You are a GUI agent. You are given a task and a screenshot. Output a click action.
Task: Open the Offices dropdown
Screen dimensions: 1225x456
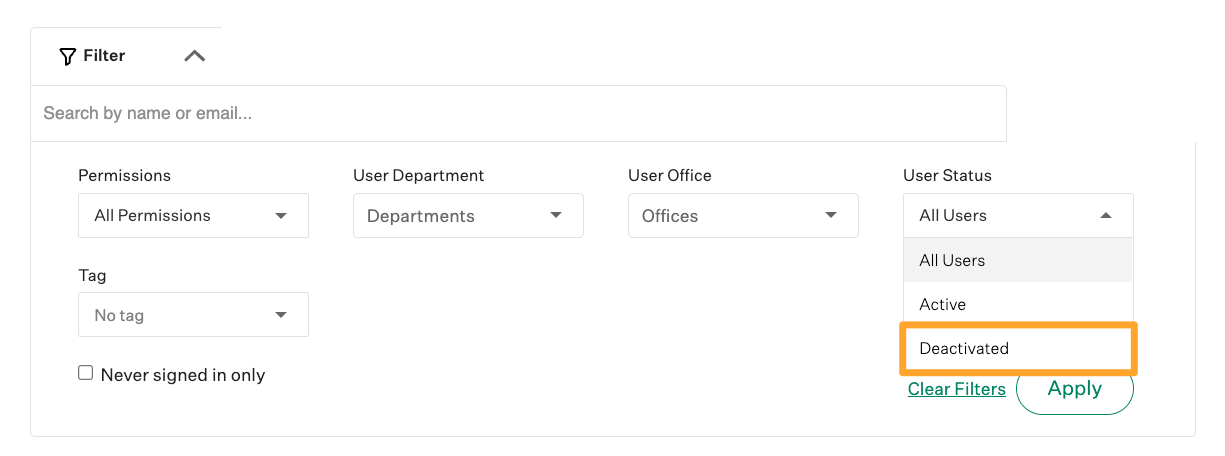pyautogui.click(x=743, y=215)
